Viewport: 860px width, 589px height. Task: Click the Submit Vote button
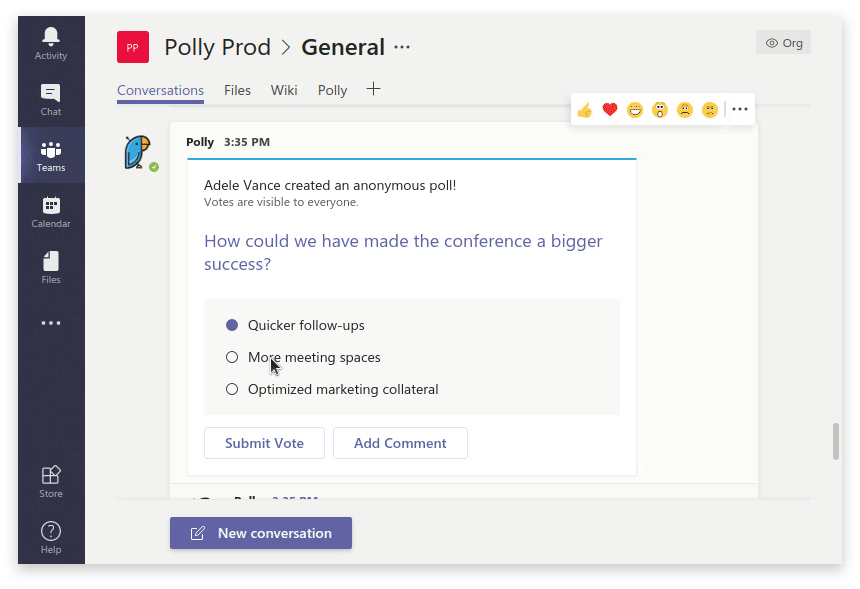[264, 443]
